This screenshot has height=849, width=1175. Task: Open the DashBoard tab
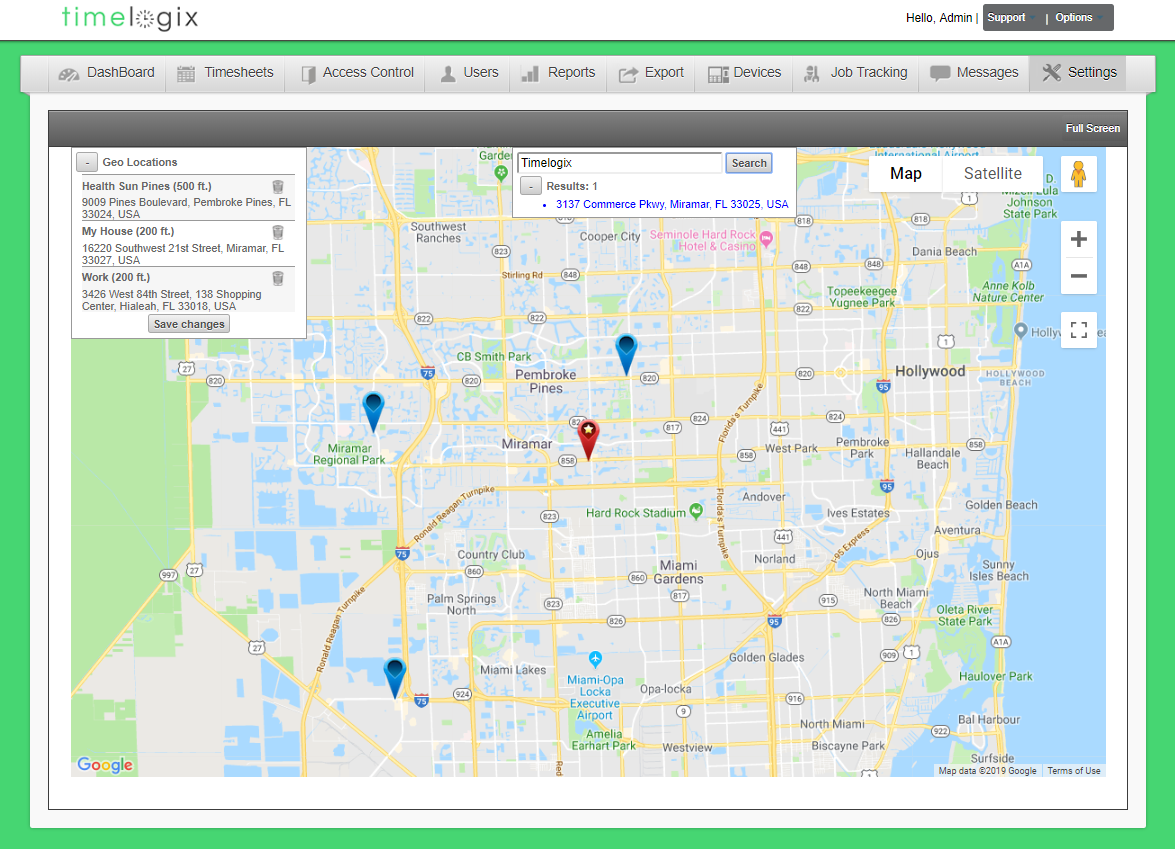(x=107, y=73)
